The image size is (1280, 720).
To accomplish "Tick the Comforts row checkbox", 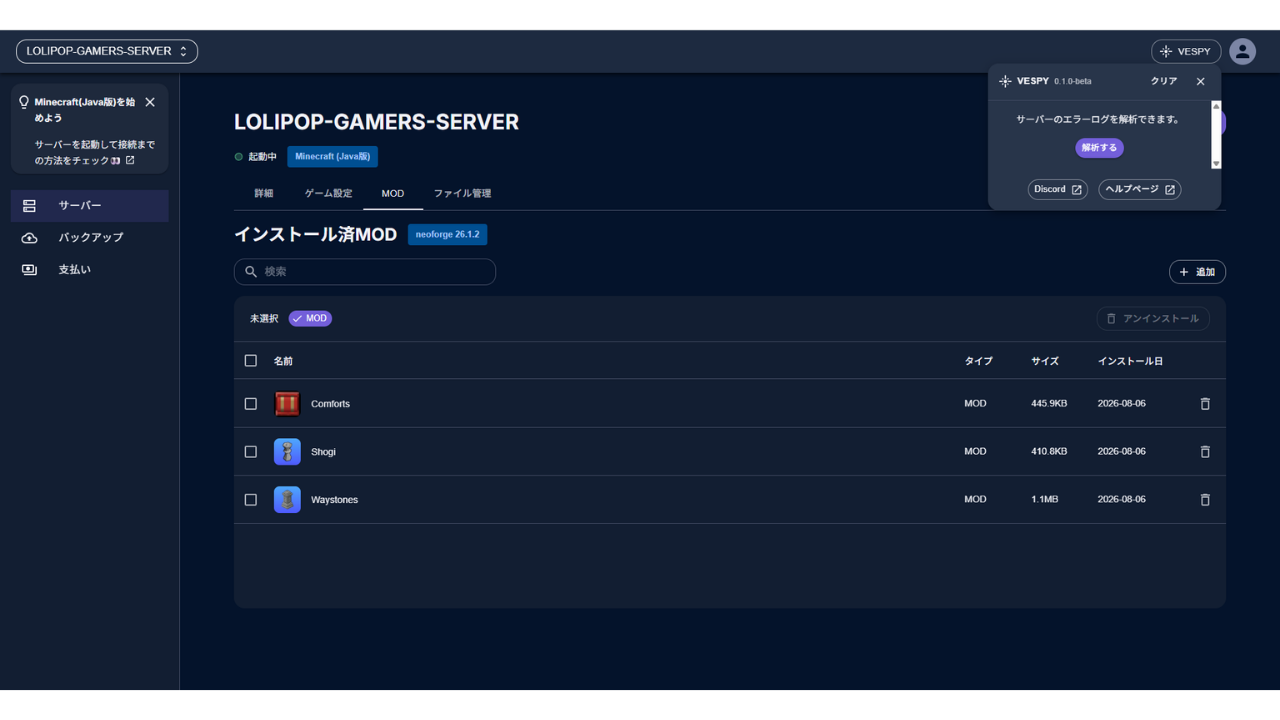I will pos(251,404).
